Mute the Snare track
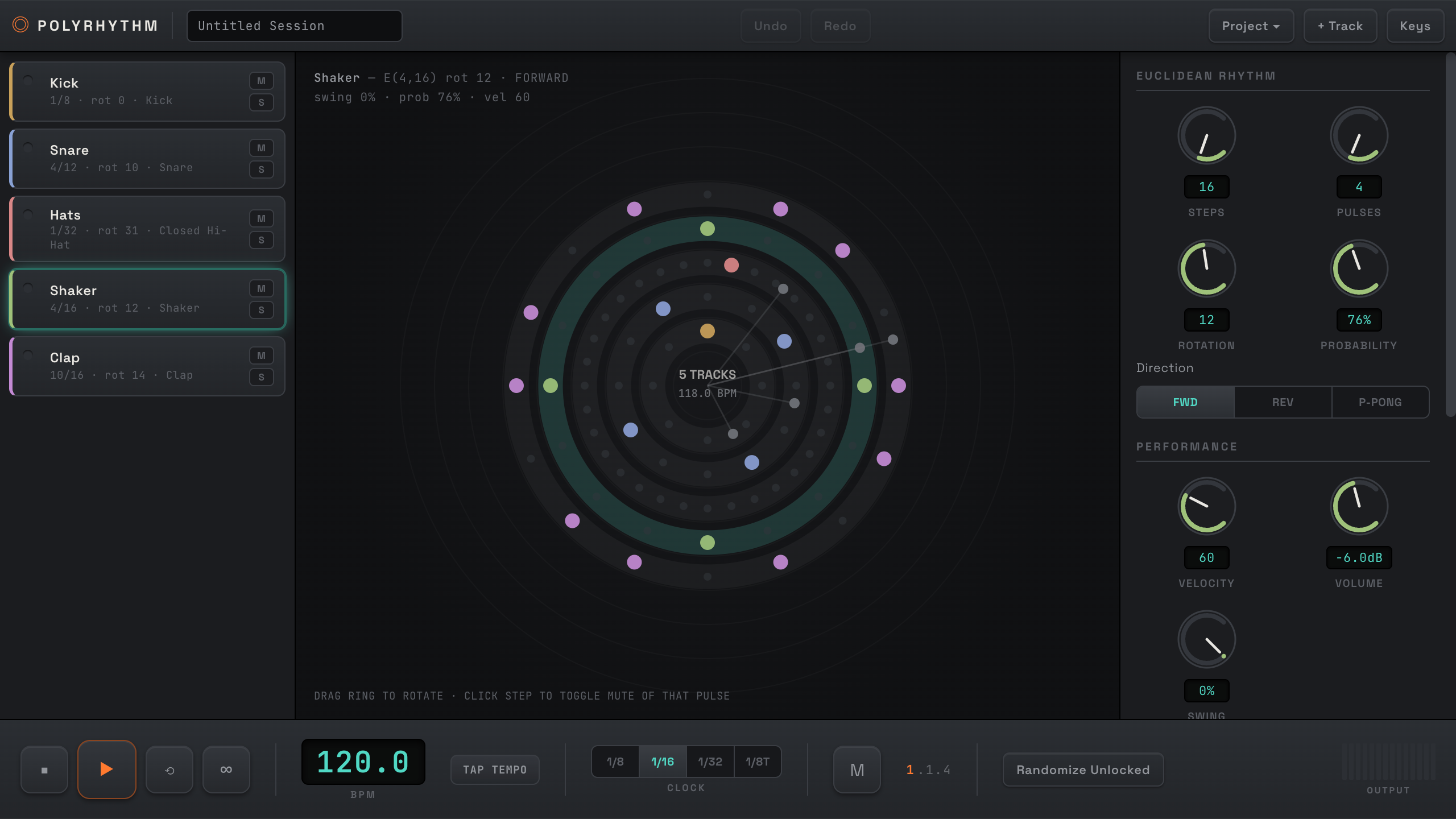Viewport: 1456px width, 819px height. (262, 148)
